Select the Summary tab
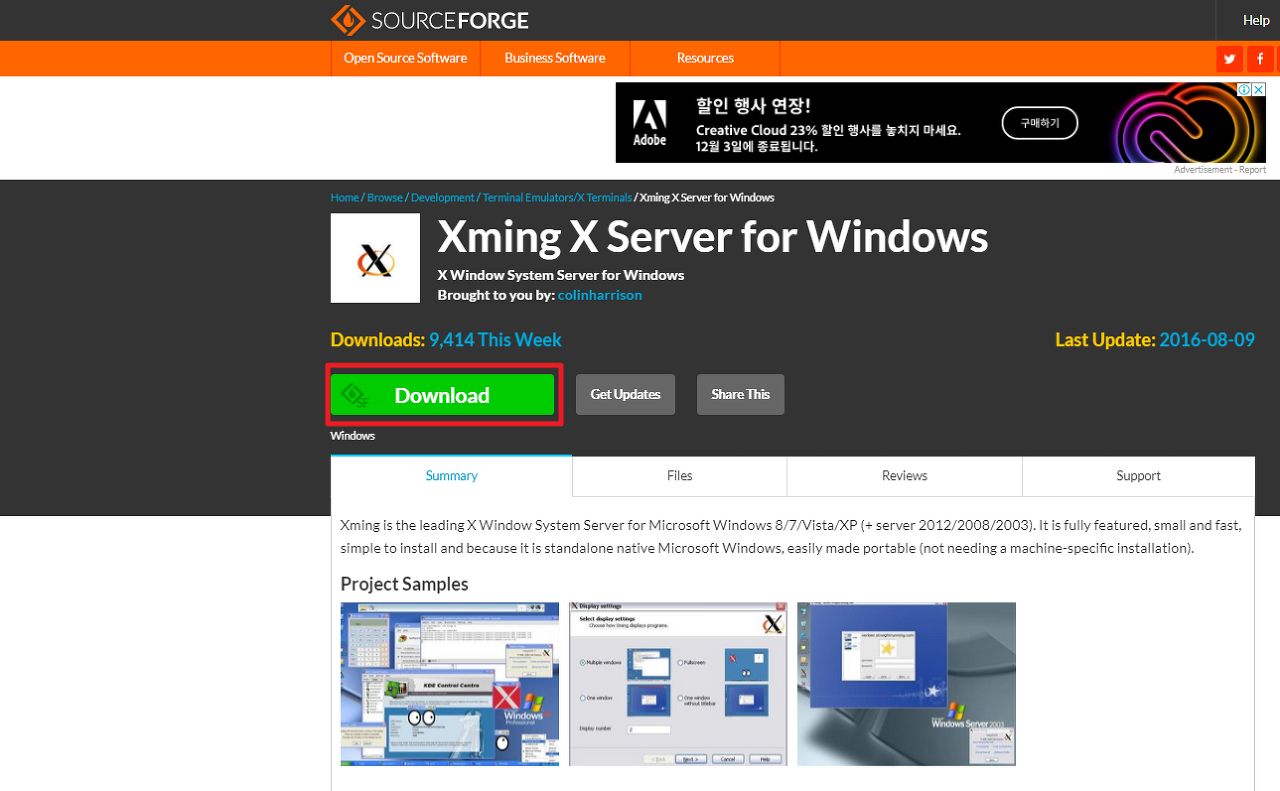Image resolution: width=1280 pixels, height=791 pixels. 452,476
